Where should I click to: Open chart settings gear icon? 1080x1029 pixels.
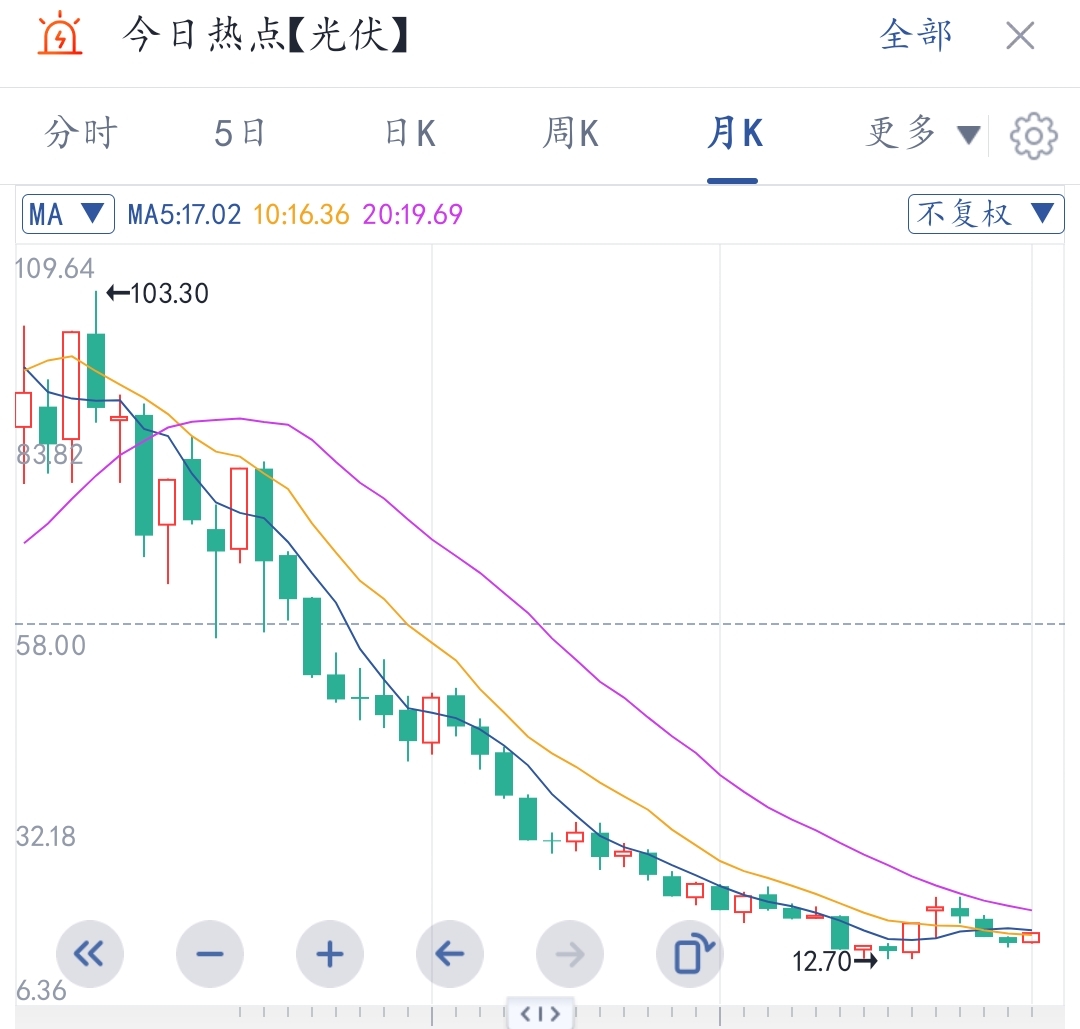pyautogui.click(x=1034, y=136)
